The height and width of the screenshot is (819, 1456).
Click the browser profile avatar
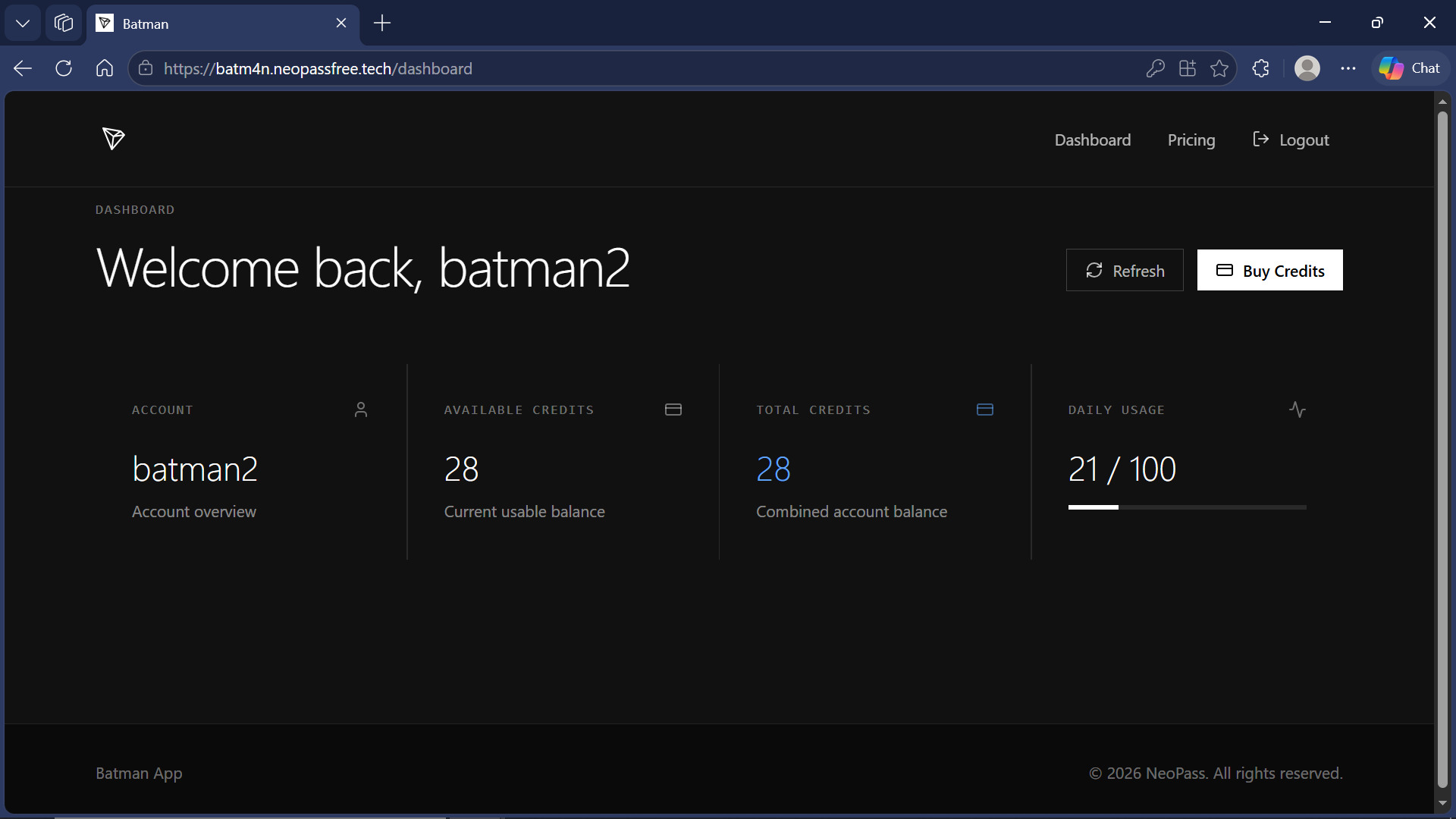1307,68
